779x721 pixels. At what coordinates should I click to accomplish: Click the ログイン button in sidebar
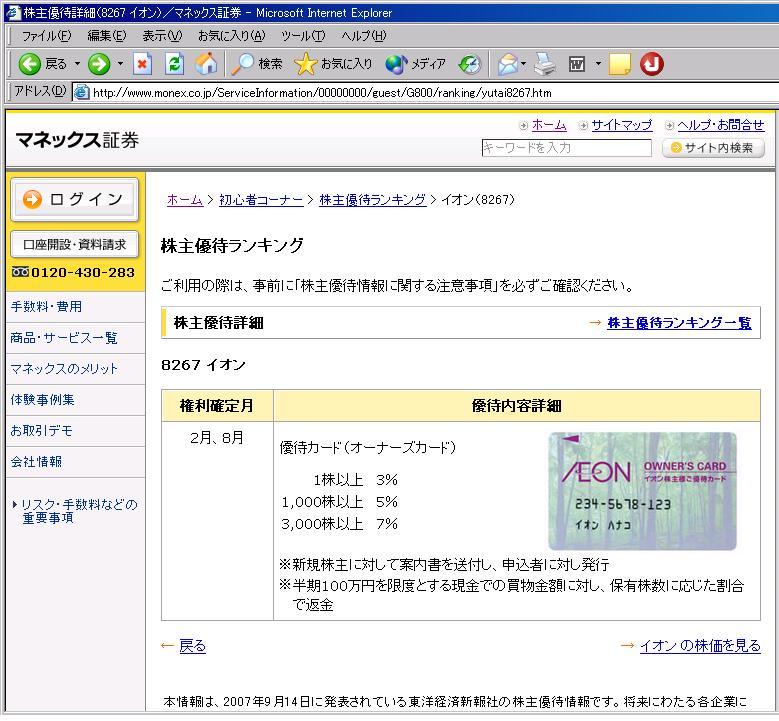pyautogui.click(x=74, y=199)
